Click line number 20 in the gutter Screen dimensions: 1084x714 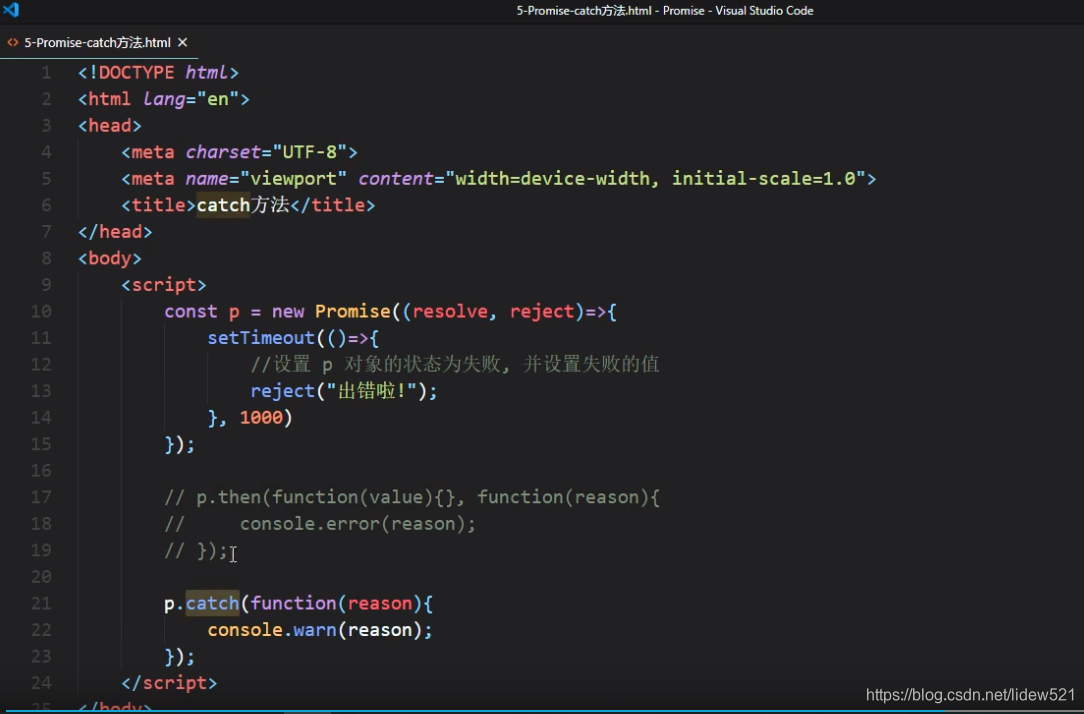tap(41, 577)
